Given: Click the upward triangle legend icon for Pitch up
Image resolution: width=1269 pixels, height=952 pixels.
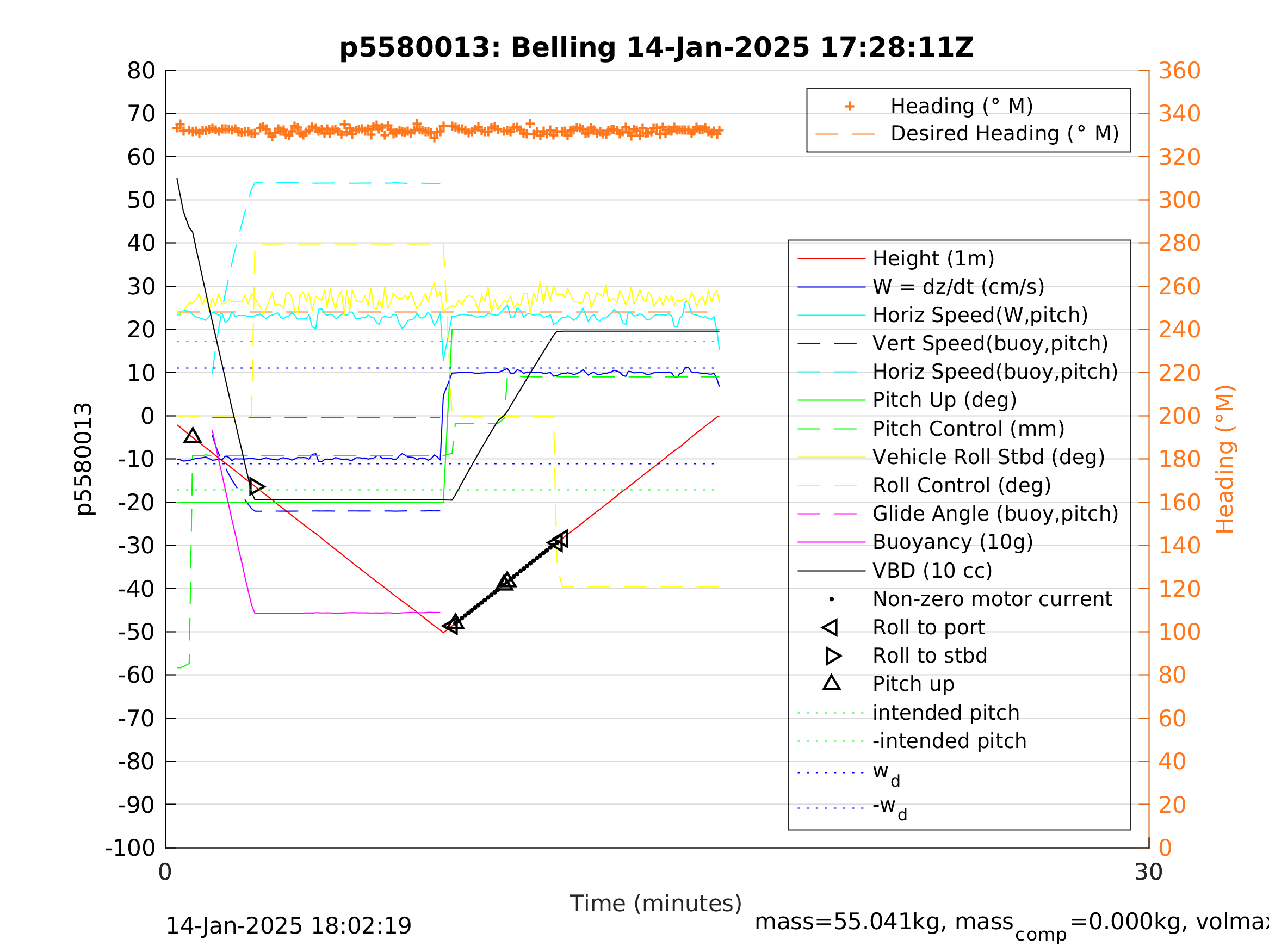Looking at the screenshot, I should point(832,683).
